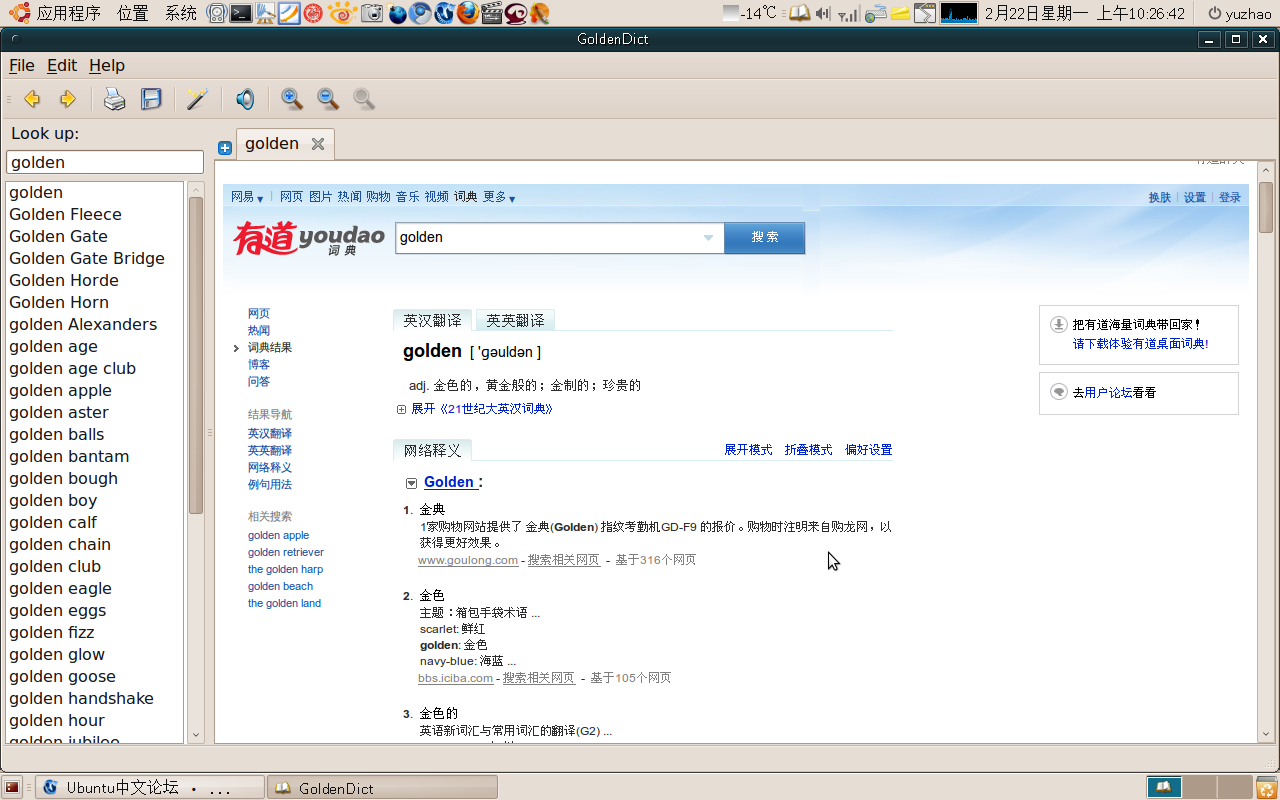Screen dimensions: 1280x800
Task: Close the golden tab with its X
Action: tap(318, 144)
